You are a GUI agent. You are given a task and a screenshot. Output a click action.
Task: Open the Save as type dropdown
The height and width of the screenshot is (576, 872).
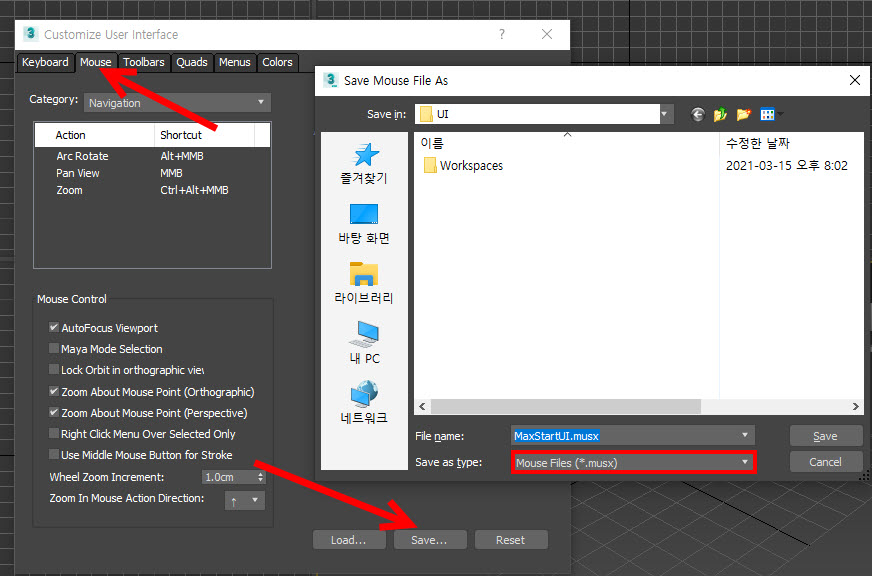pyautogui.click(x=633, y=463)
